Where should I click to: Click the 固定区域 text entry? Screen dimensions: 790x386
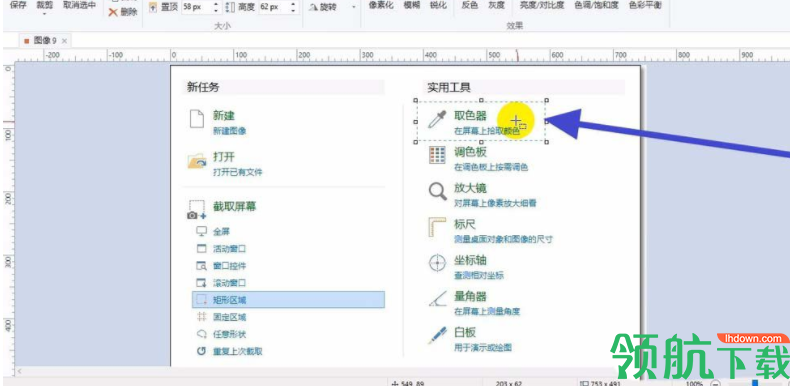point(229,317)
